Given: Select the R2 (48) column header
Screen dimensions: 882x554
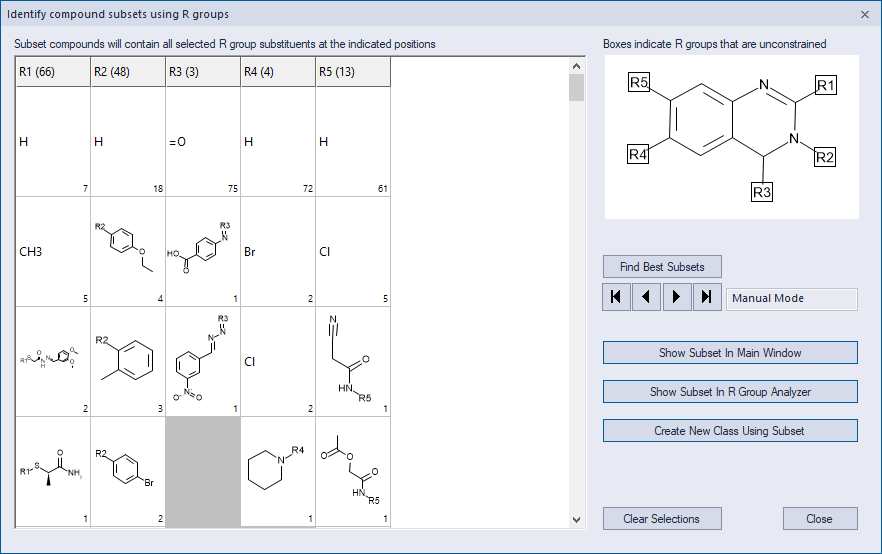Looking at the screenshot, I should coord(128,72).
